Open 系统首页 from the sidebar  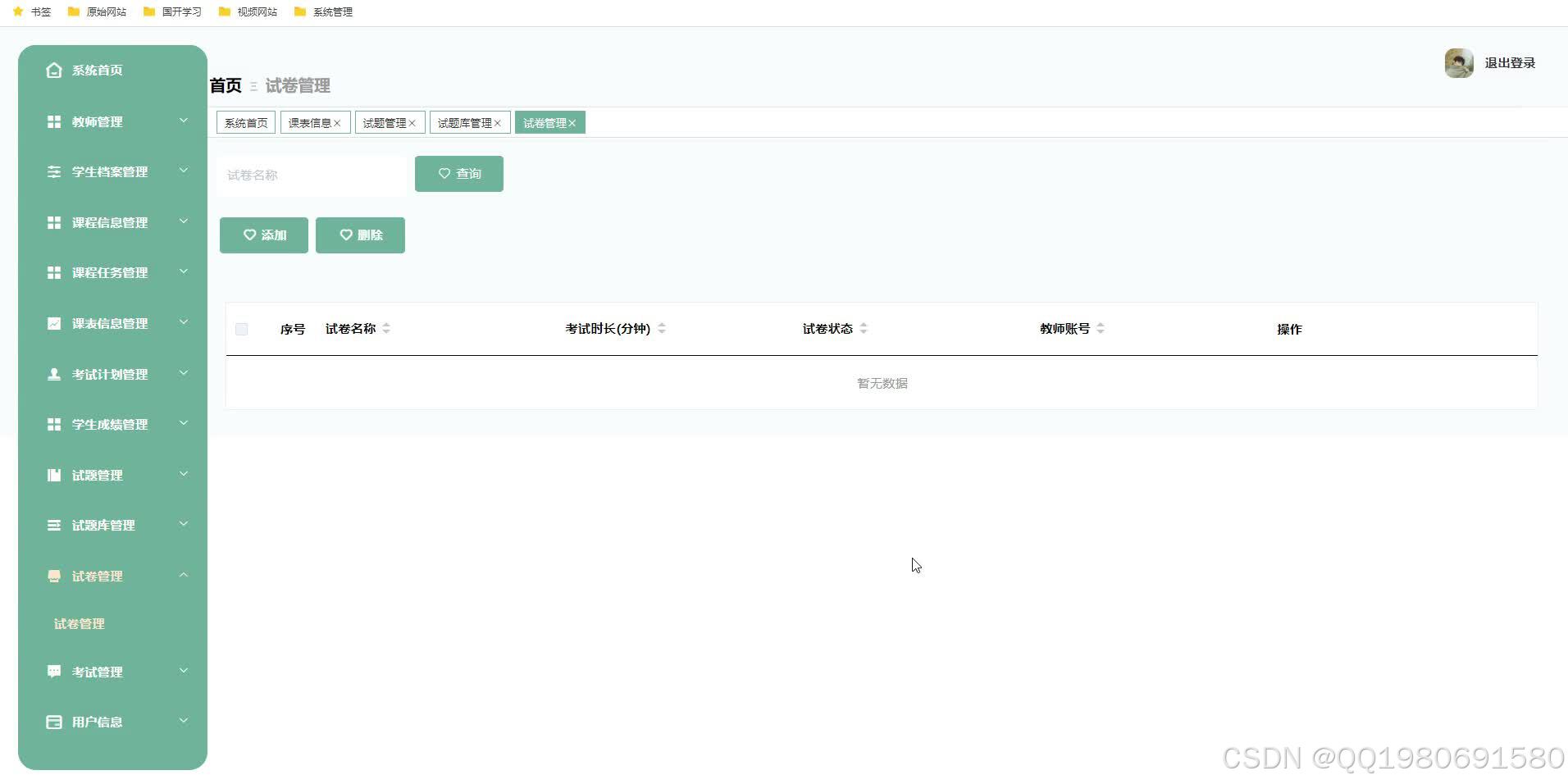click(98, 71)
